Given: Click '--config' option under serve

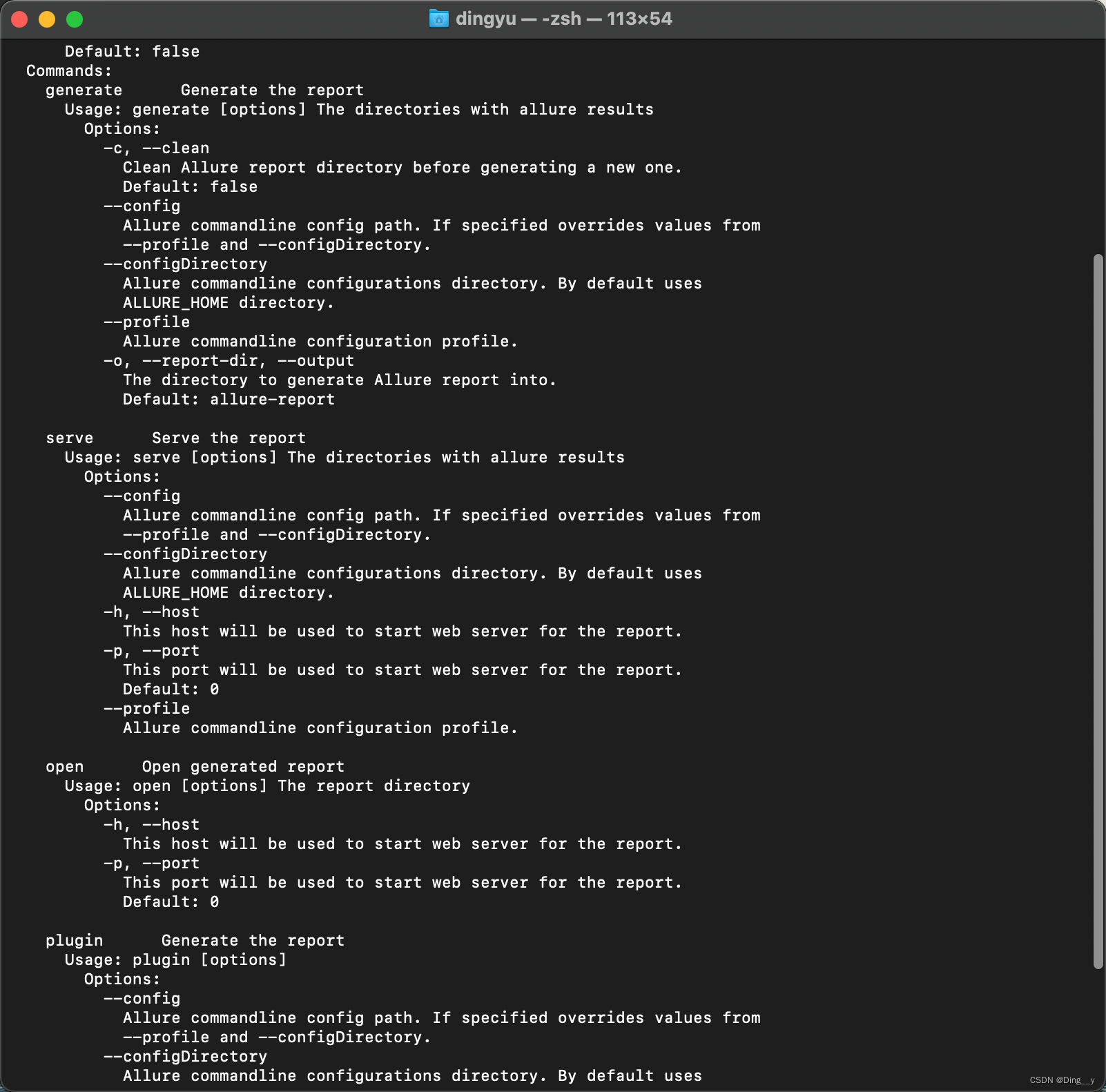Looking at the screenshot, I should 142,496.
